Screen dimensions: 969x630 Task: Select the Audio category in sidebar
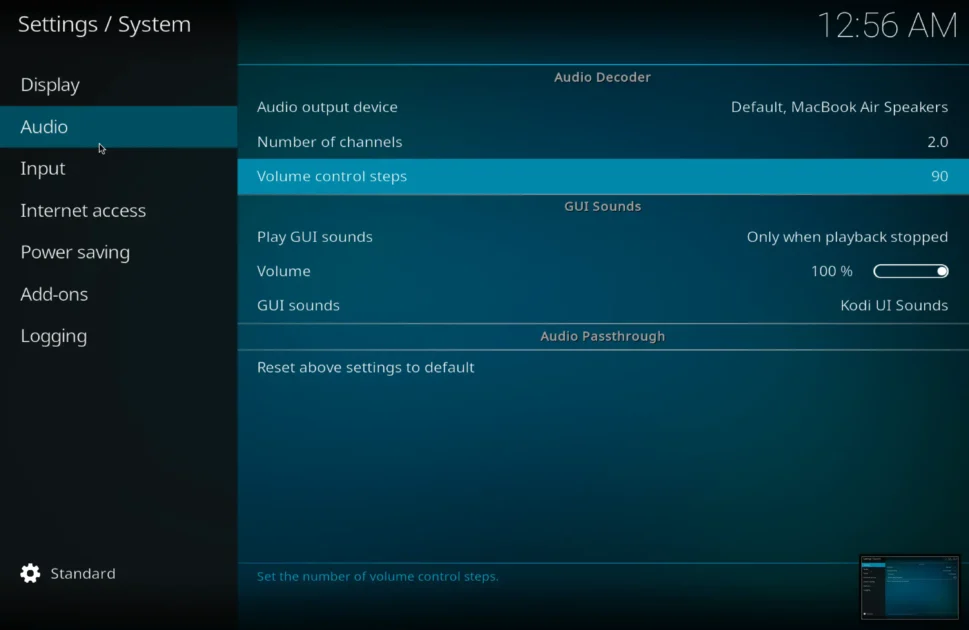tap(44, 127)
